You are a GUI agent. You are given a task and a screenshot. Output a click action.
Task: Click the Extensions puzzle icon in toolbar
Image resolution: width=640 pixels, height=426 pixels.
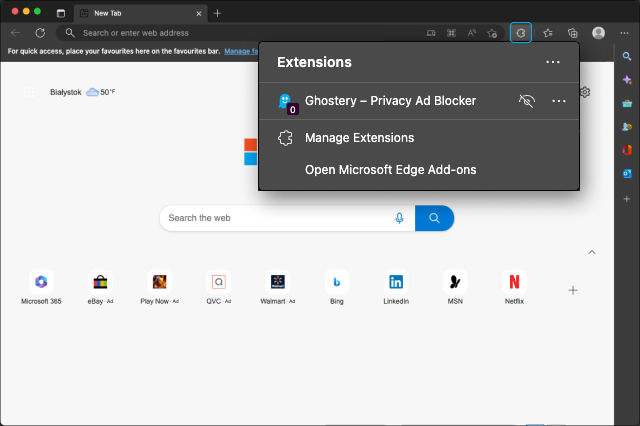pyautogui.click(x=520, y=33)
